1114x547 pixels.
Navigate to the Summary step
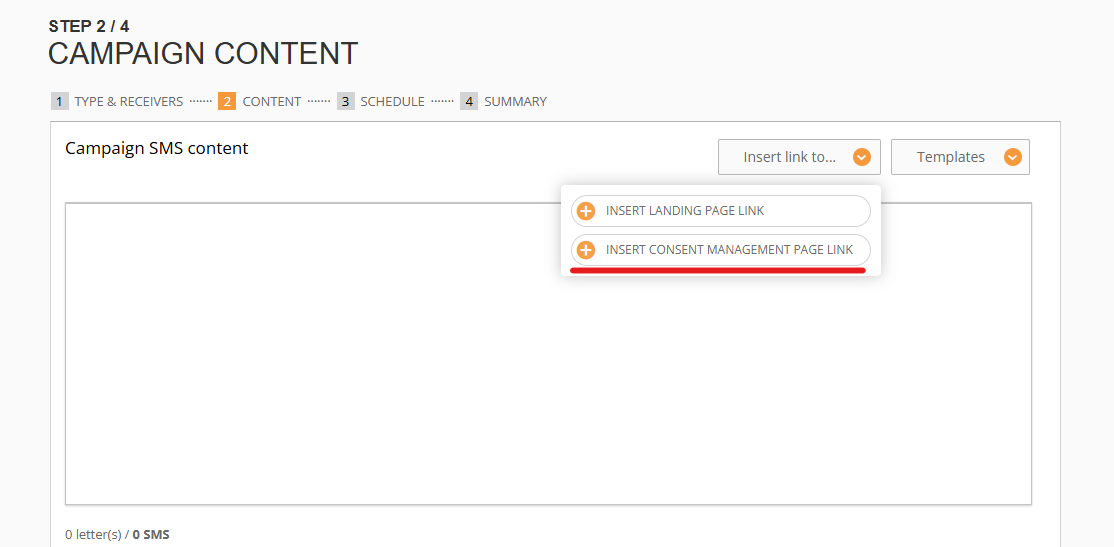point(515,101)
